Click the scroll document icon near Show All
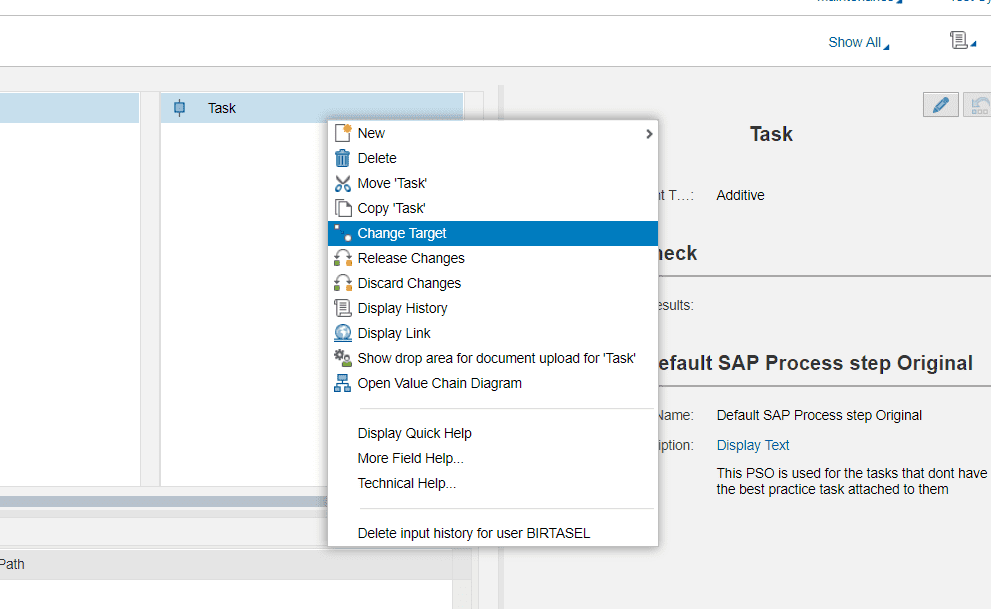991x609 pixels. pos(958,40)
